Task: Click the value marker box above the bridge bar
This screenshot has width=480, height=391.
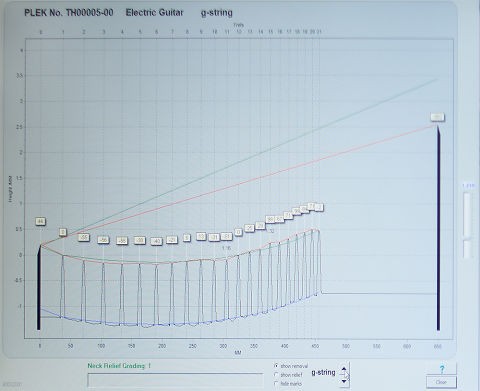Action: (x=437, y=117)
